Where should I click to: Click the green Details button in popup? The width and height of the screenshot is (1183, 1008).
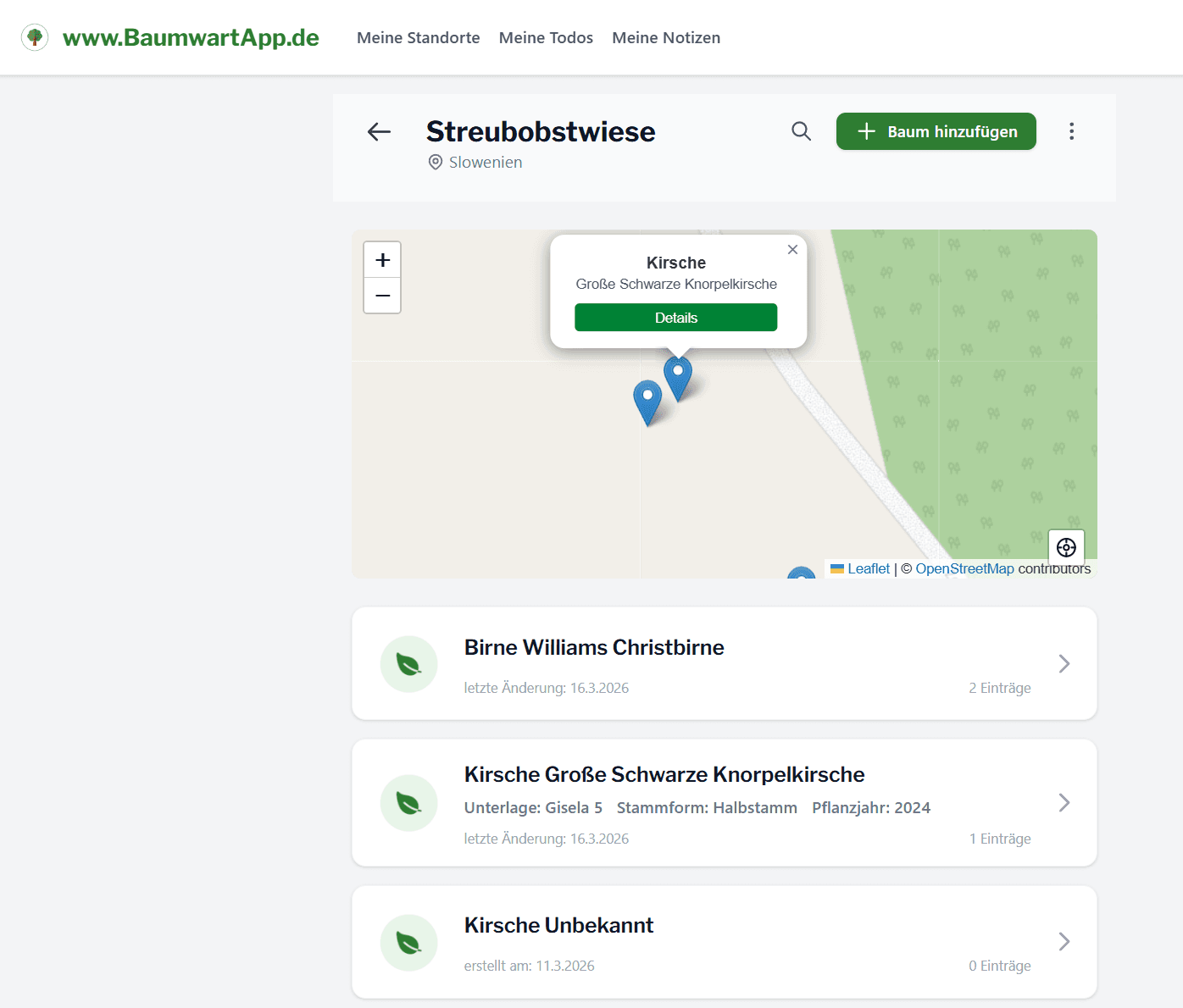pos(675,318)
